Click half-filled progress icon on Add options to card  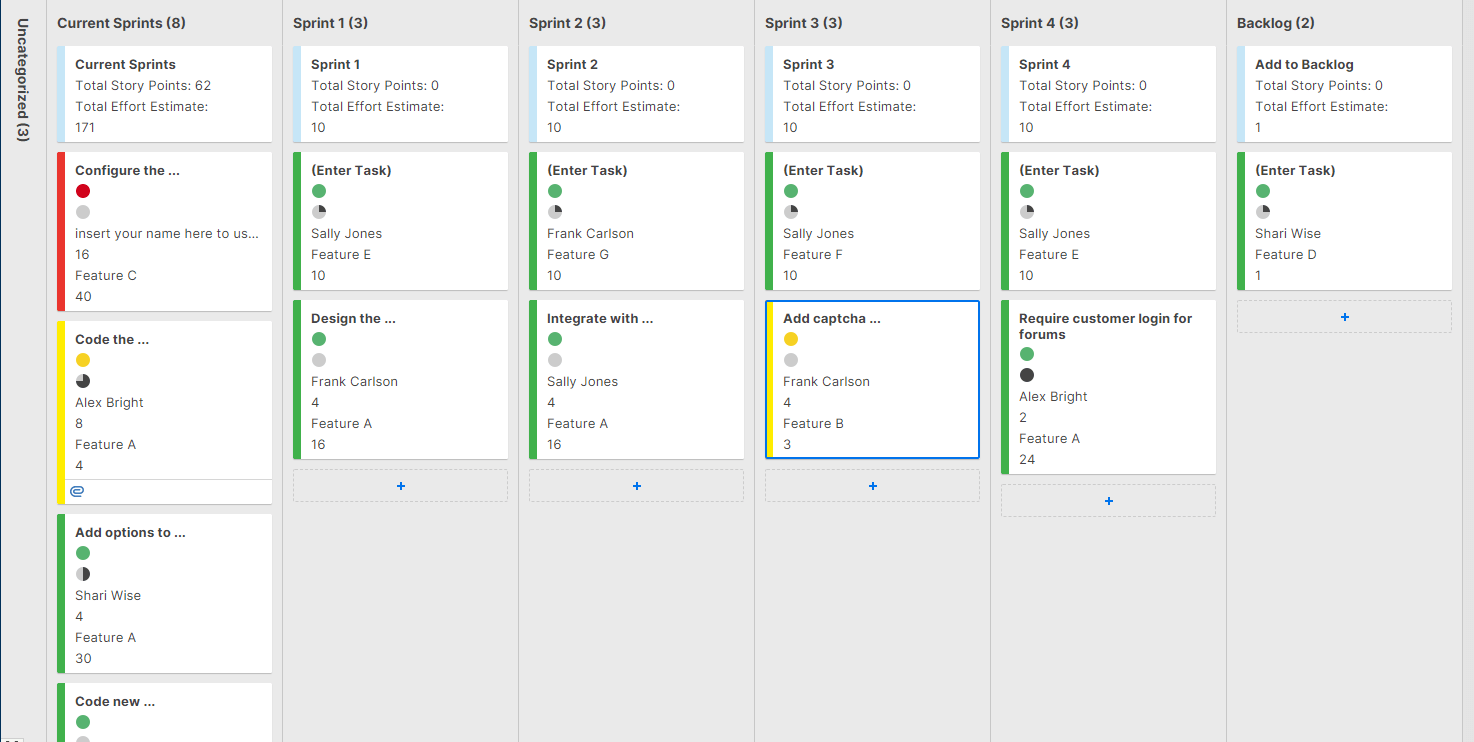click(x=83, y=574)
